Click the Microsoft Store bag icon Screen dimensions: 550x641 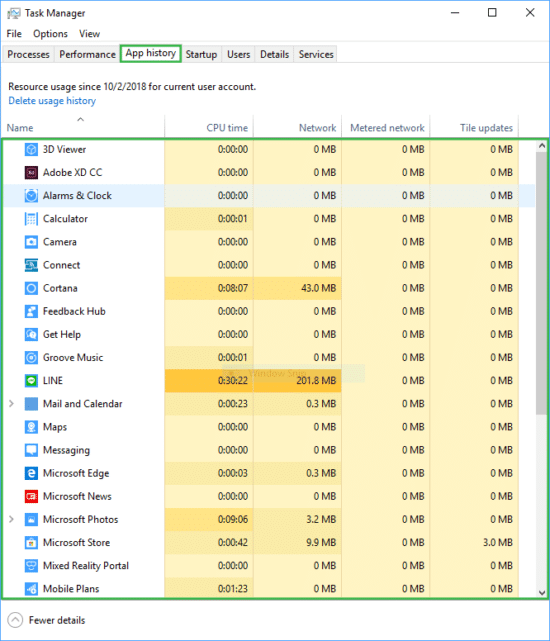point(31,542)
